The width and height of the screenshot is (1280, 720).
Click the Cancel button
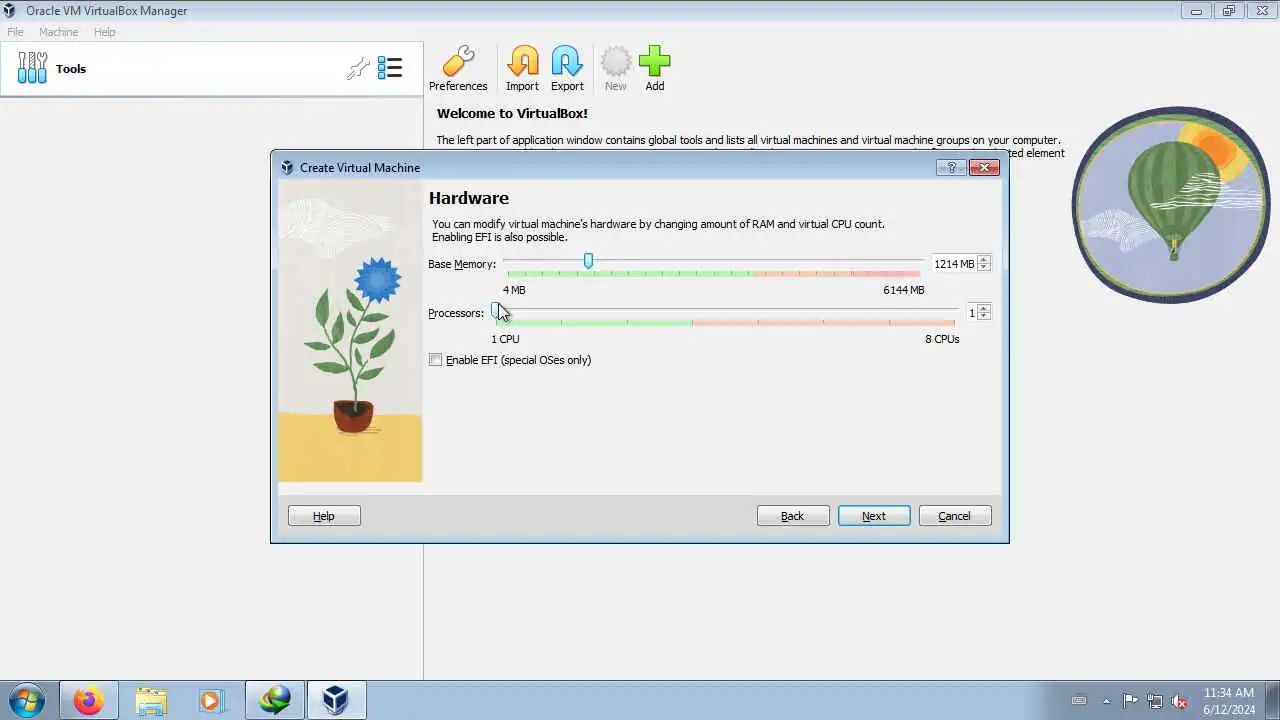pyautogui.click(x=955, y=516)
